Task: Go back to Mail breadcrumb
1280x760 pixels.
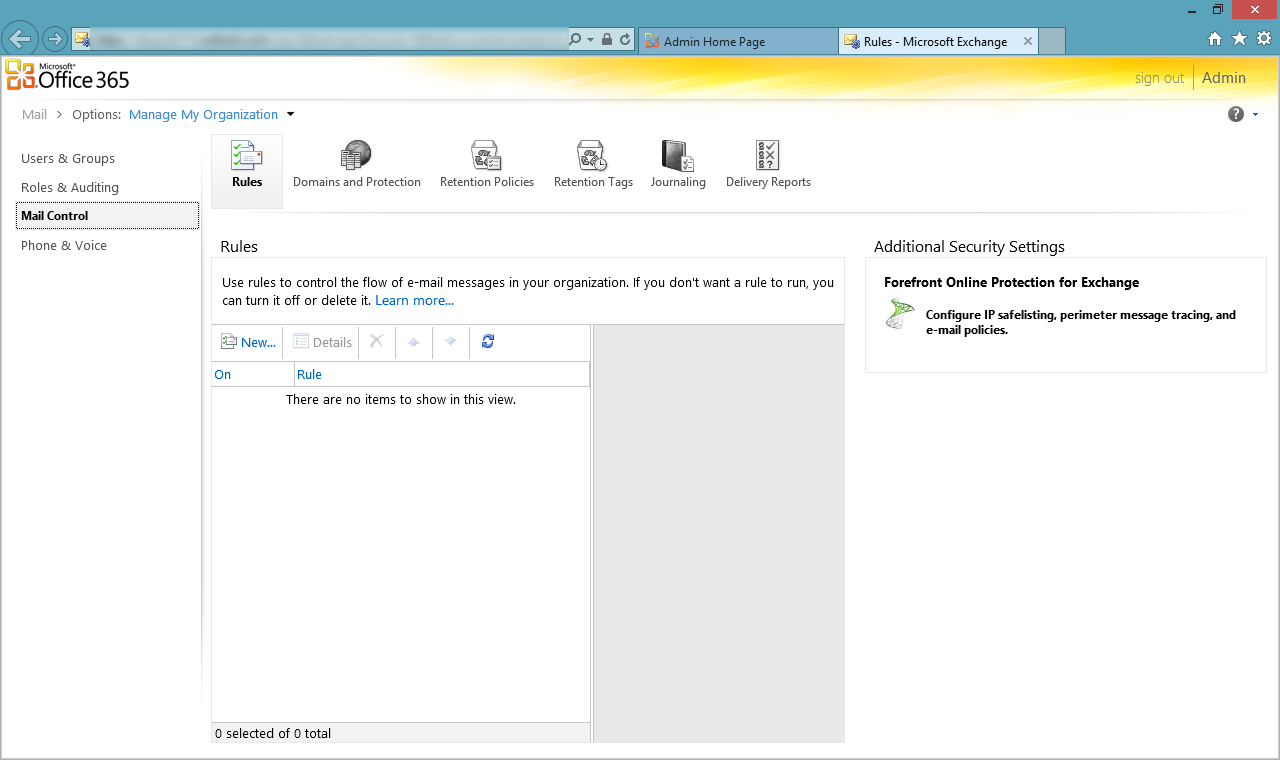Action: [34, 114]
